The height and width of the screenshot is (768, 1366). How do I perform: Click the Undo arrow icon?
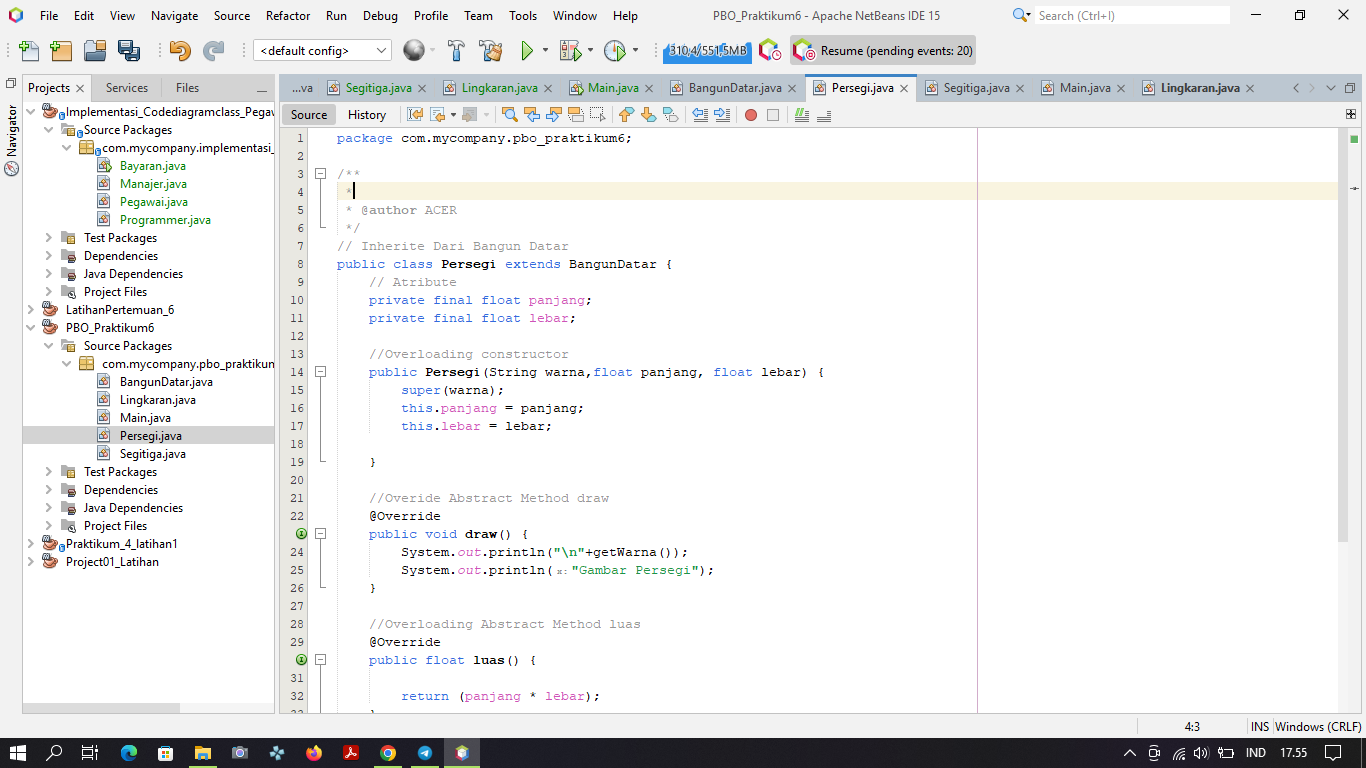point(180,51)
